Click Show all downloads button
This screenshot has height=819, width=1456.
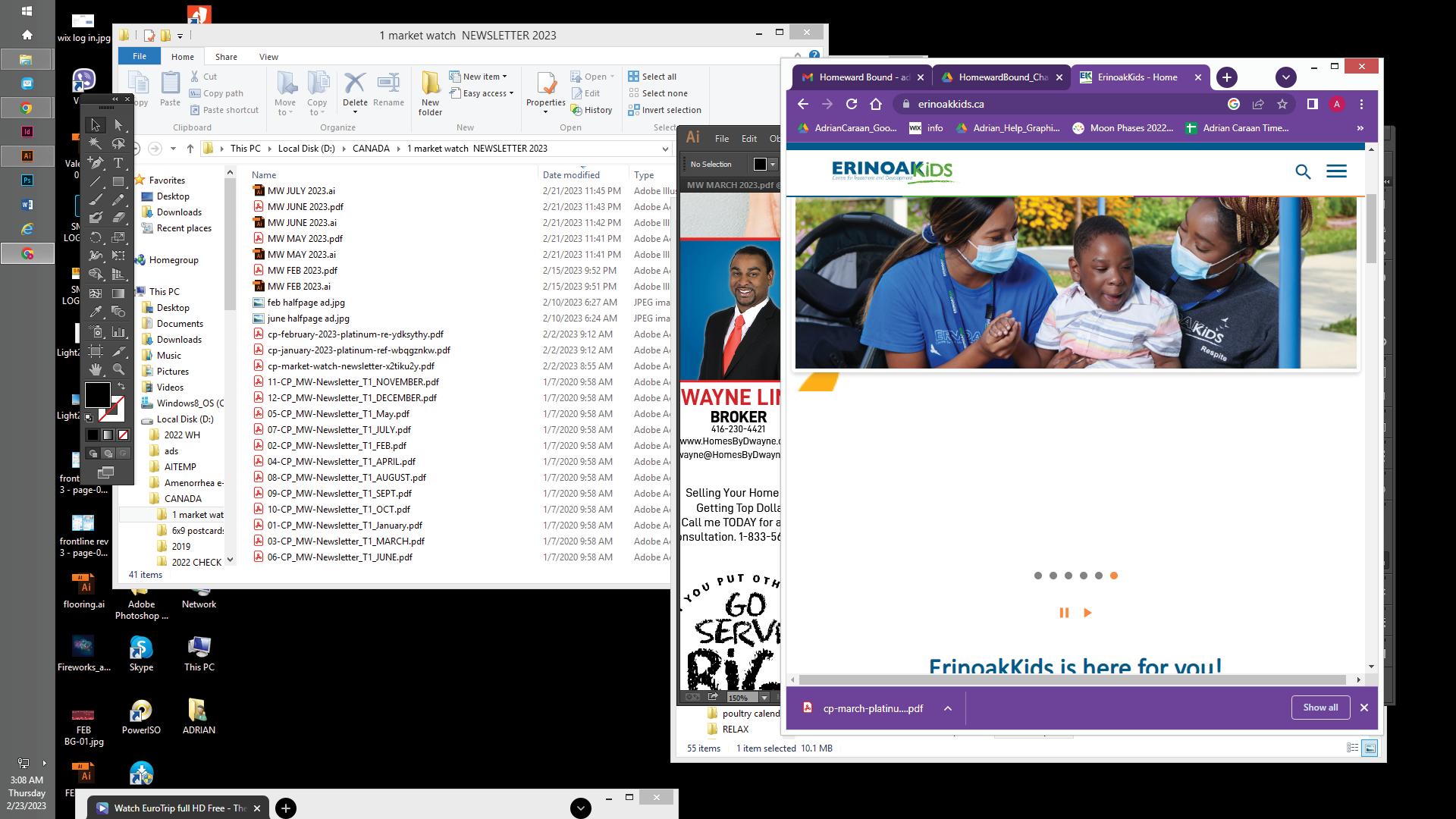click(x=1320, y=708)
